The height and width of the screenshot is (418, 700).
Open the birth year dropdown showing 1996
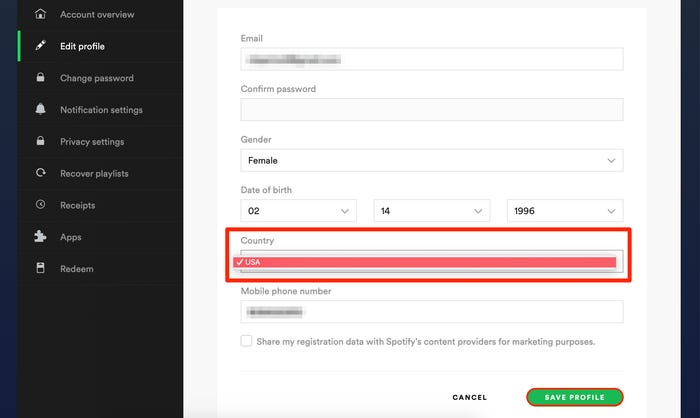point(565,211)
